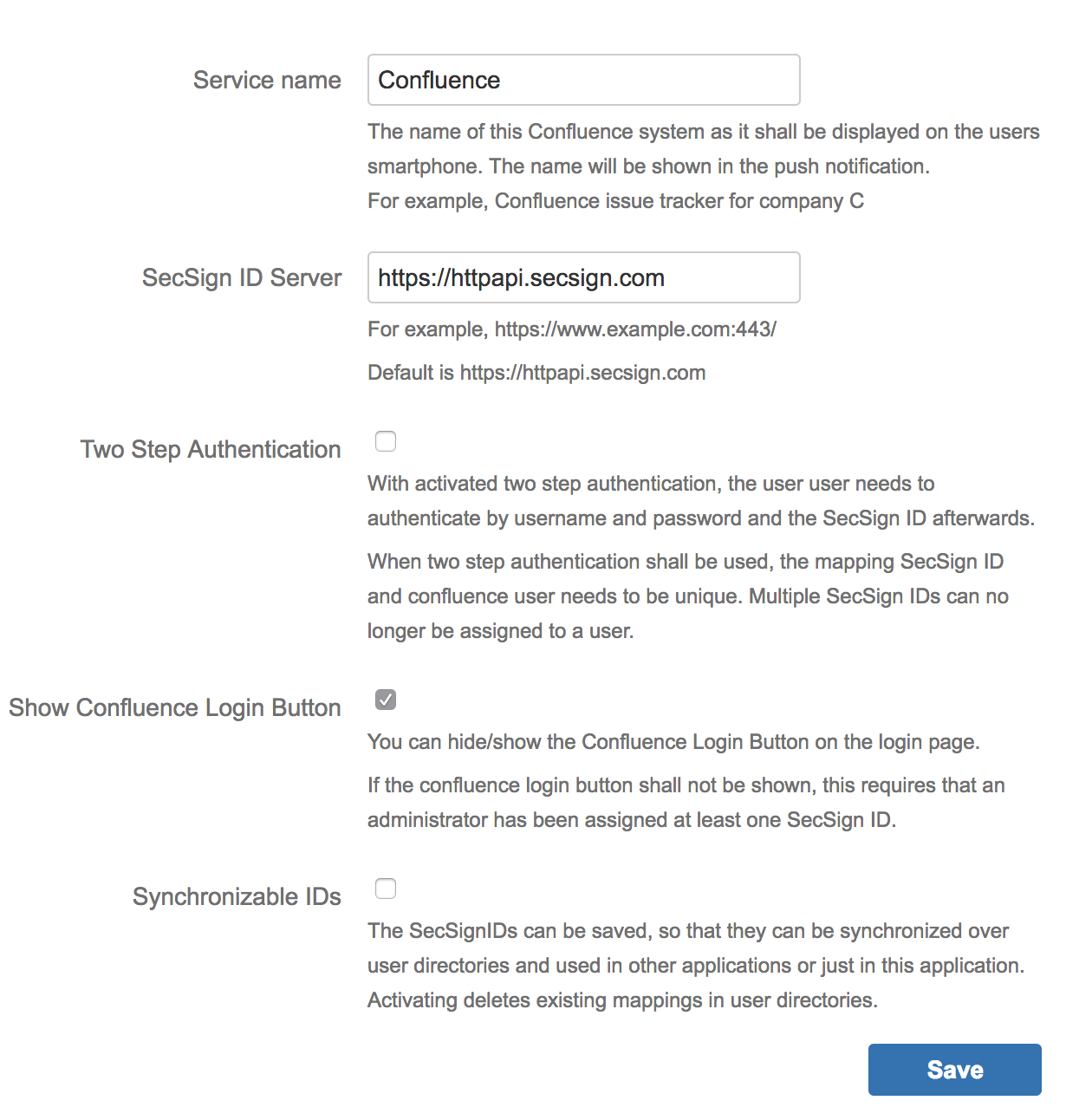Click the 'Two Step Authentication' label

[x=210, y=449]
